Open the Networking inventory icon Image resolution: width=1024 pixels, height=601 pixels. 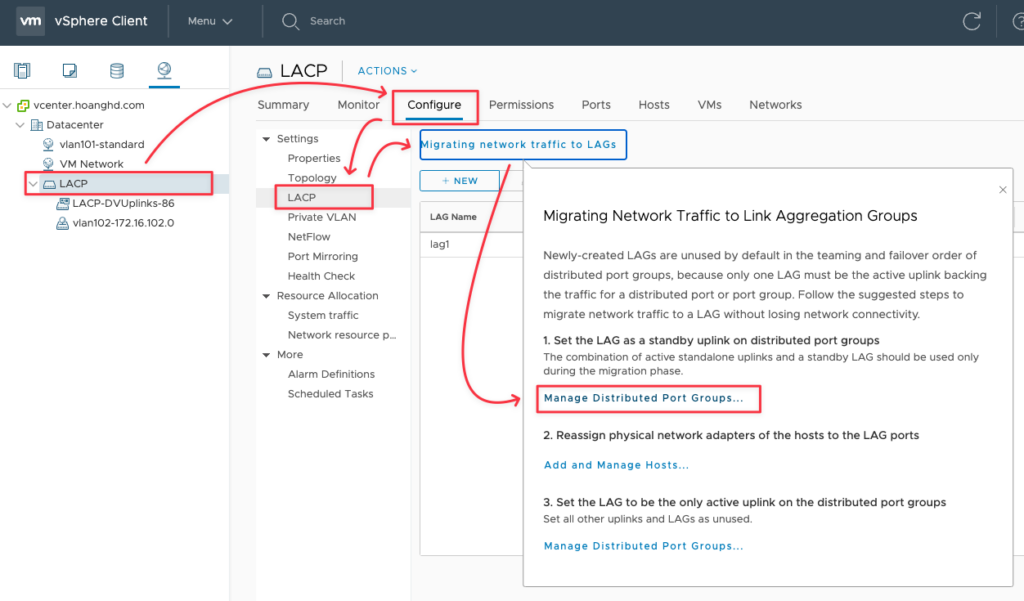(x=164, y=70)
